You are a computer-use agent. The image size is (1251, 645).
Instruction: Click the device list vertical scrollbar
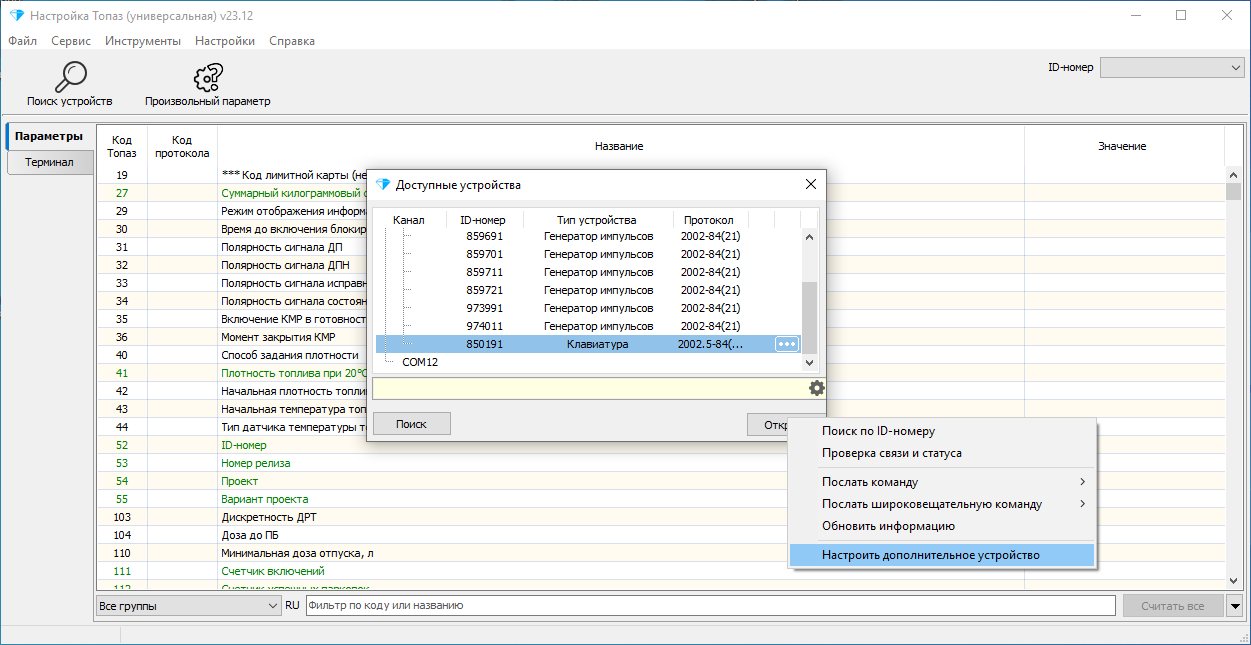811,290
